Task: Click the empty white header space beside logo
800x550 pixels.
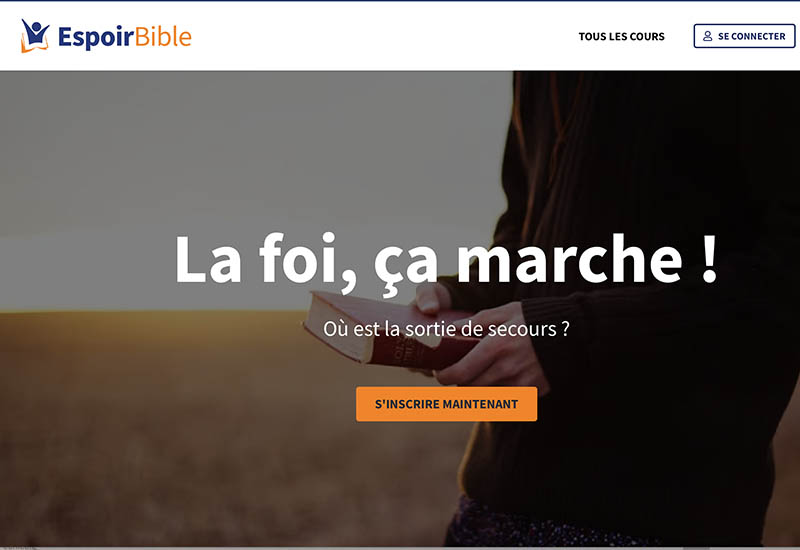Action: [x=383, y=36]
